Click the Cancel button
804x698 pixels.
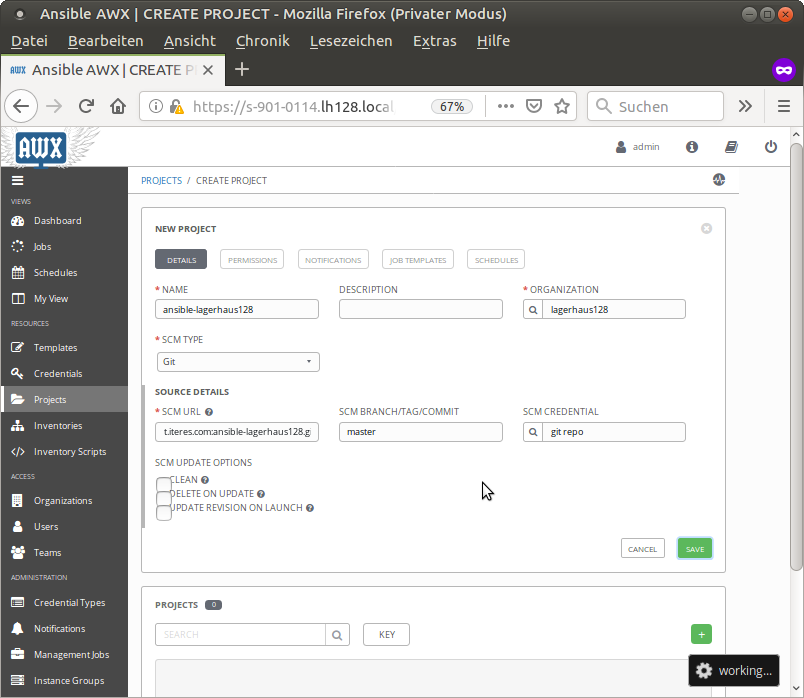pyautogui.click(x=642, y=549)
